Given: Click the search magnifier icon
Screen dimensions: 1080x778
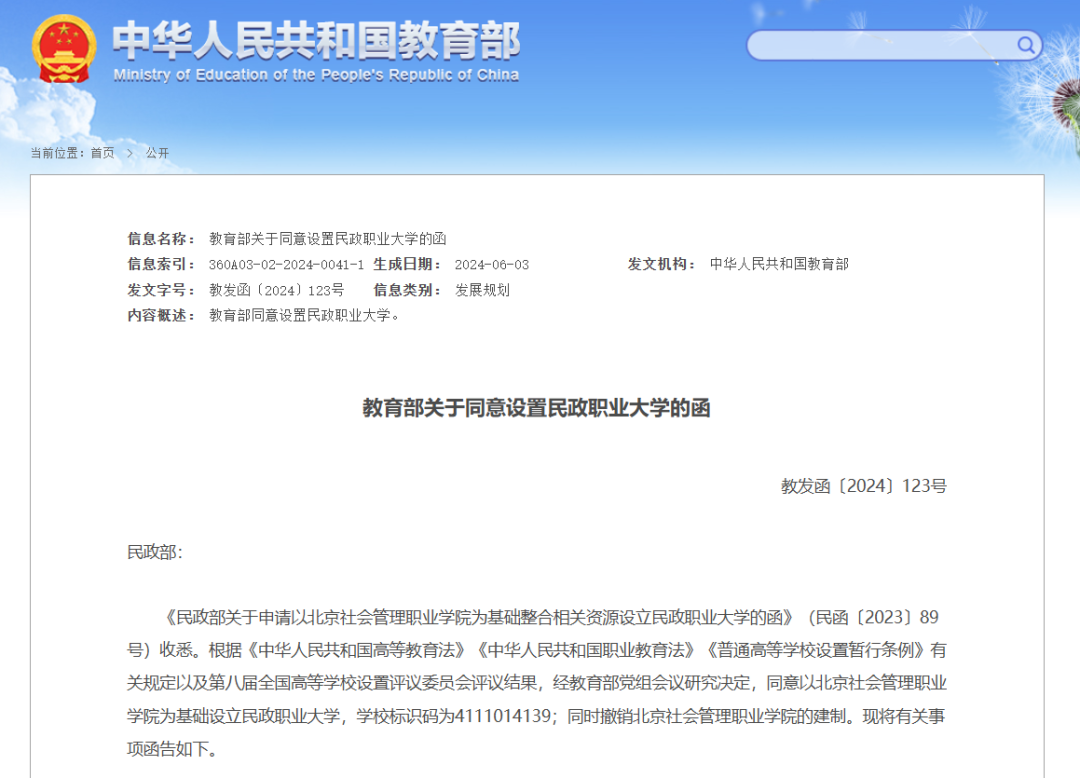Looking at the screenshot, I should pyautogui.click(x=1025, y=45).
